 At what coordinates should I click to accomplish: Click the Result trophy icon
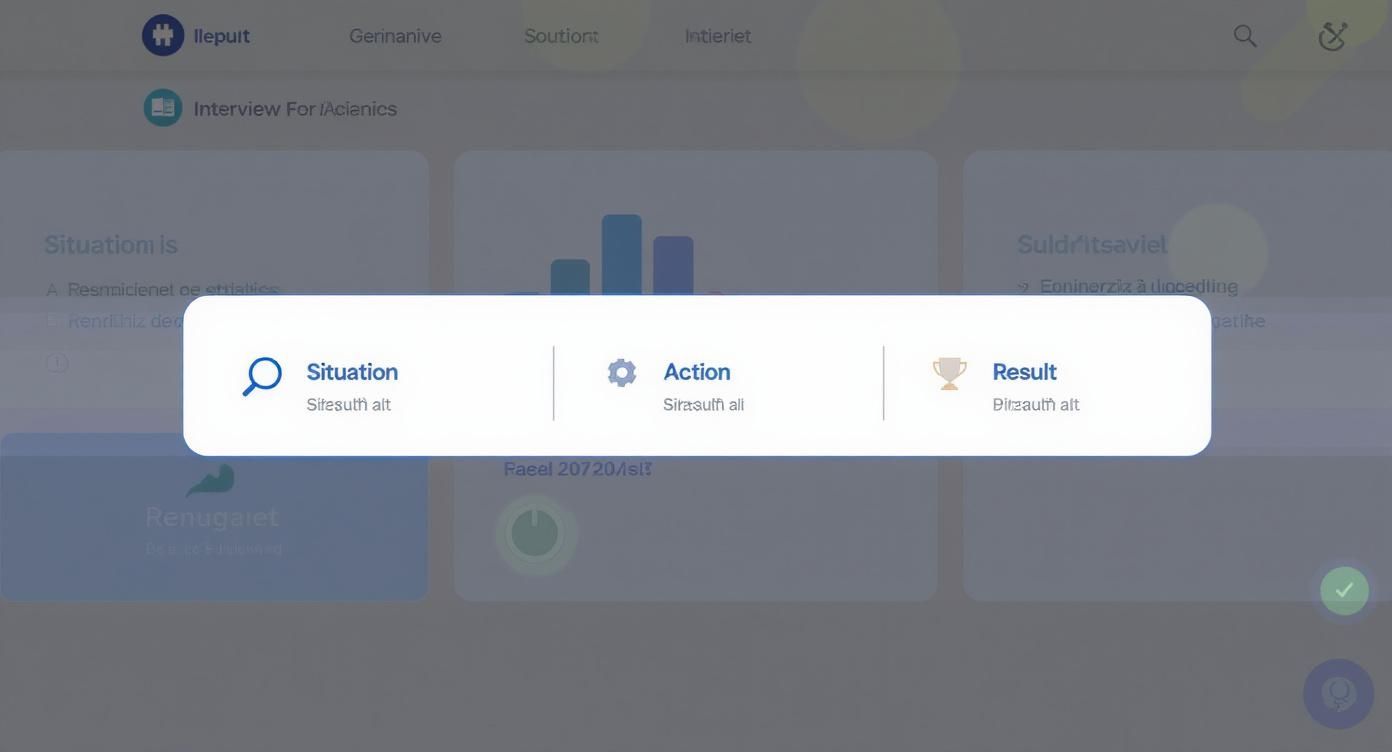(x=949, y=373)
